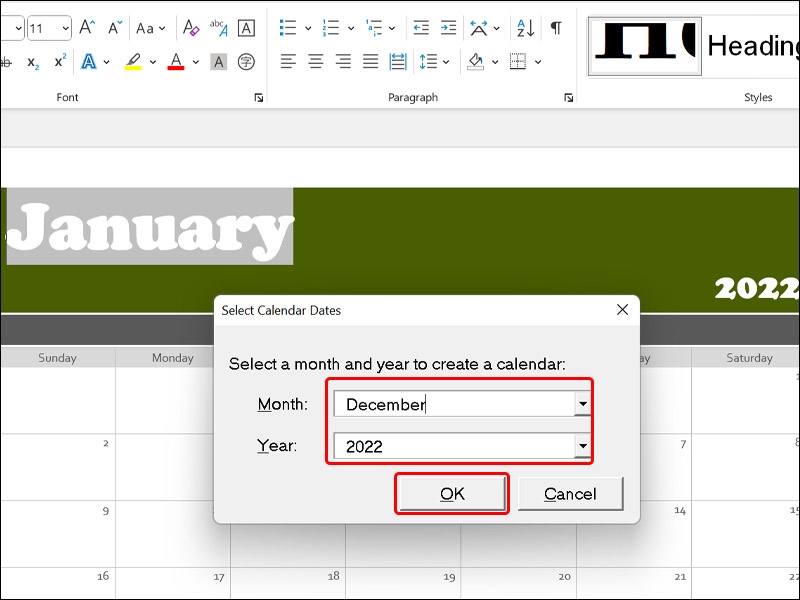This screenshot has height=600, width=800.
Task: Expand font color dropdown arrow
Action: tap(195, 62)
